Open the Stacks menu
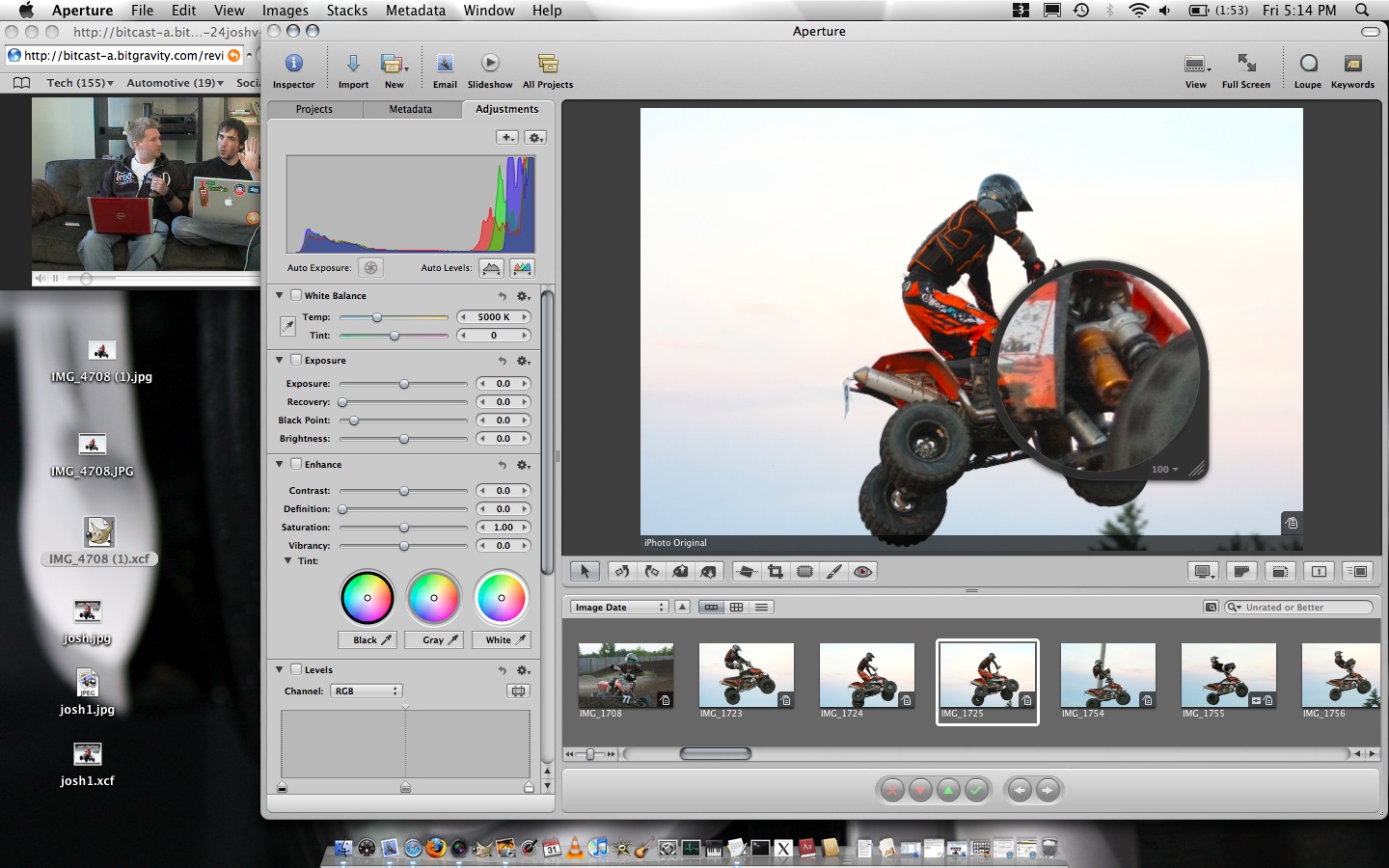The height and width of the screenshot is (868, 1389). (346, 11)
